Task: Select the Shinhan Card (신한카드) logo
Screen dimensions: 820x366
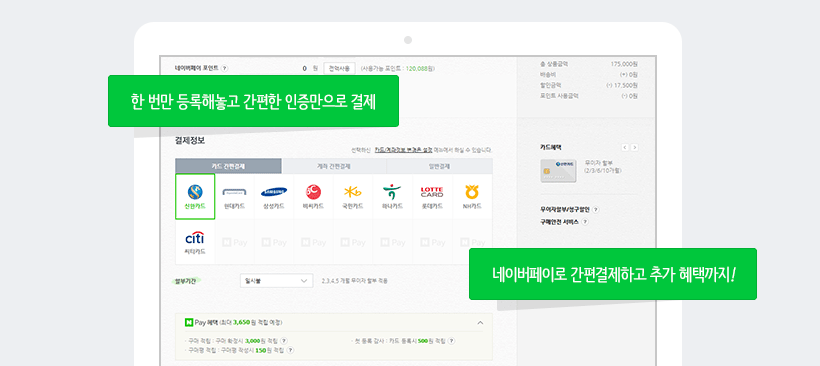Action: 195,192
